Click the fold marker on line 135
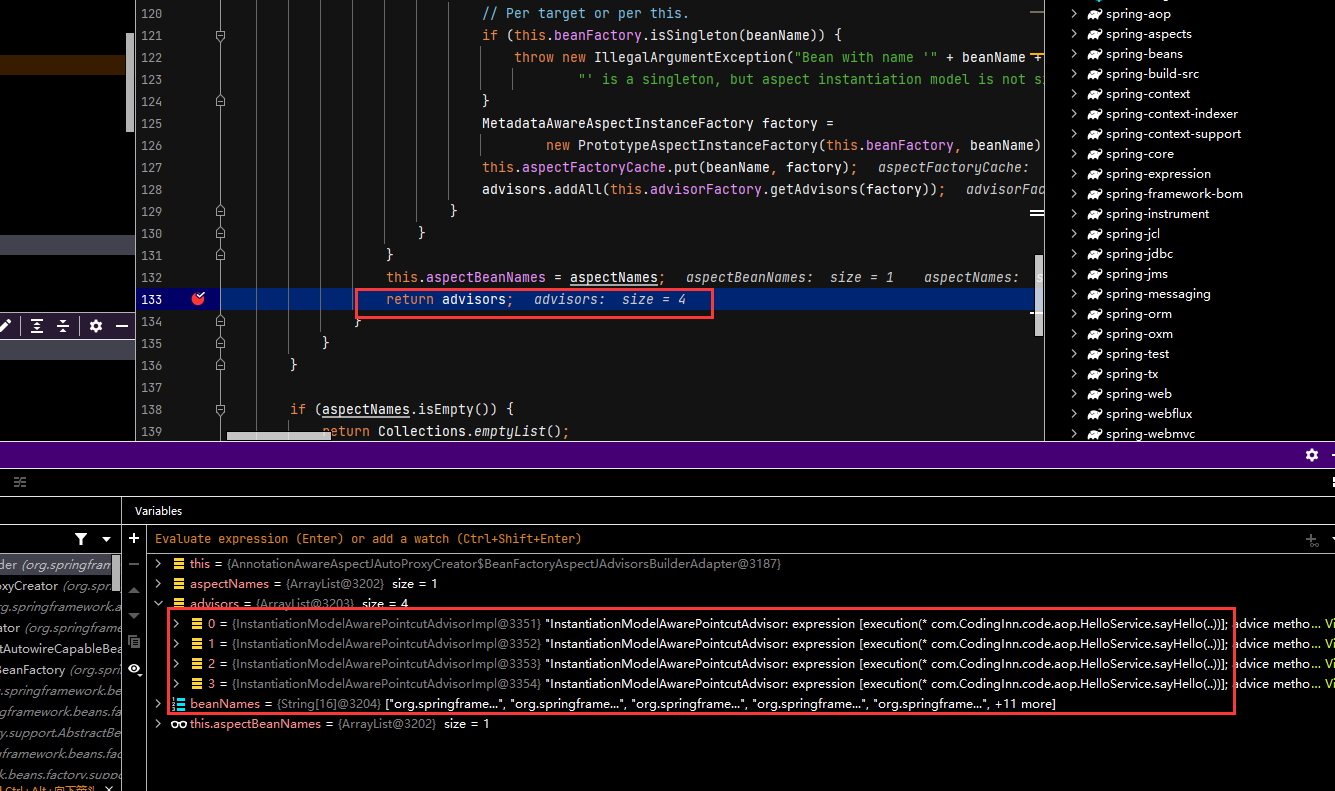 (x=221, y=343)
